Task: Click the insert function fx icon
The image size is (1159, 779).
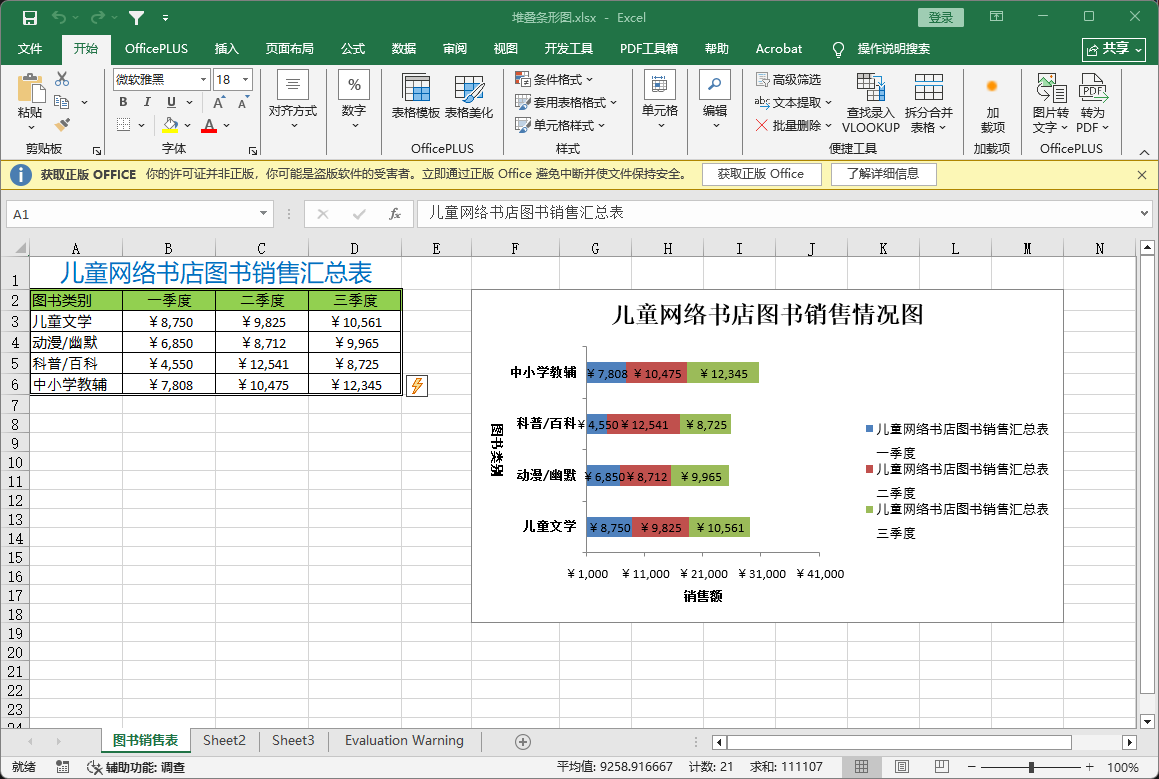Action: [x=395, y=214]
